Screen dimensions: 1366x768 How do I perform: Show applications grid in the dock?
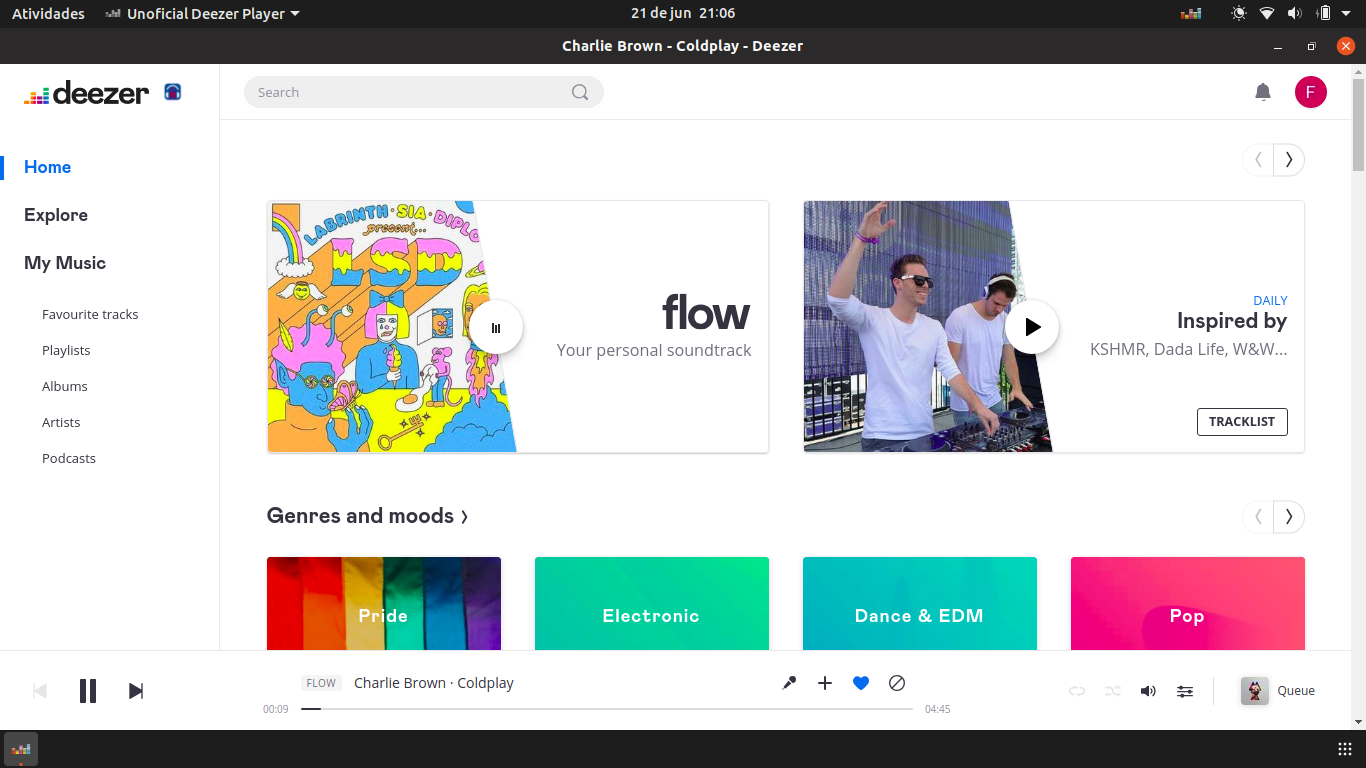(1345, 749)
